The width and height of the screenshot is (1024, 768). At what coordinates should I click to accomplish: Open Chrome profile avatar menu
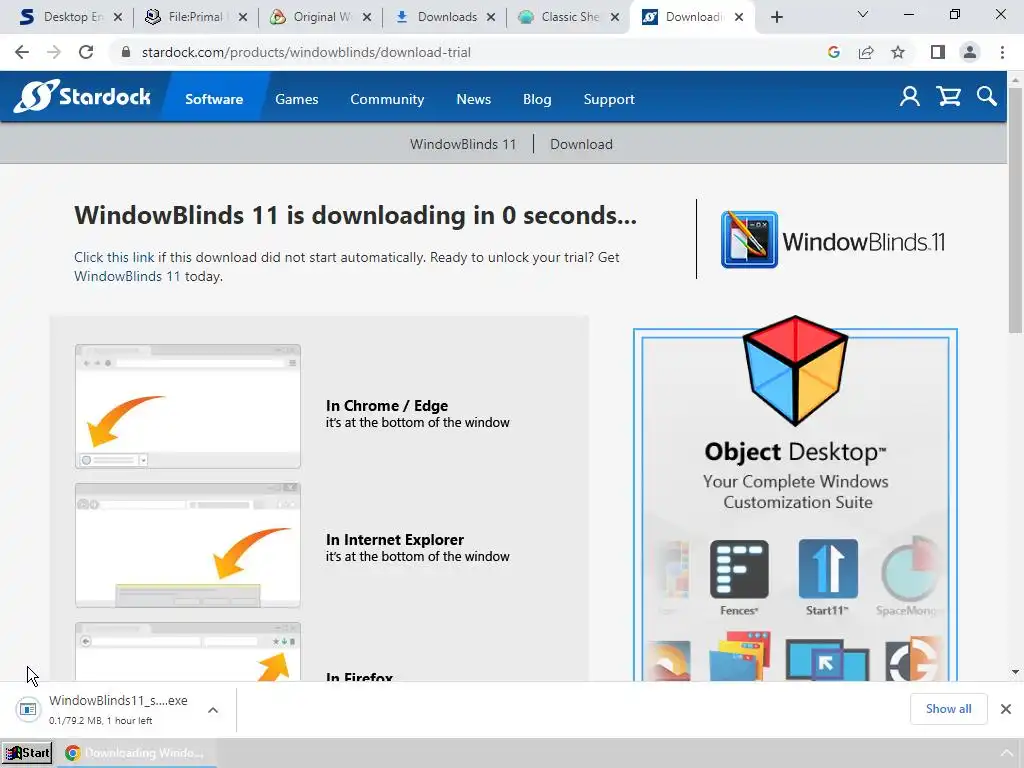coord(970,52)
